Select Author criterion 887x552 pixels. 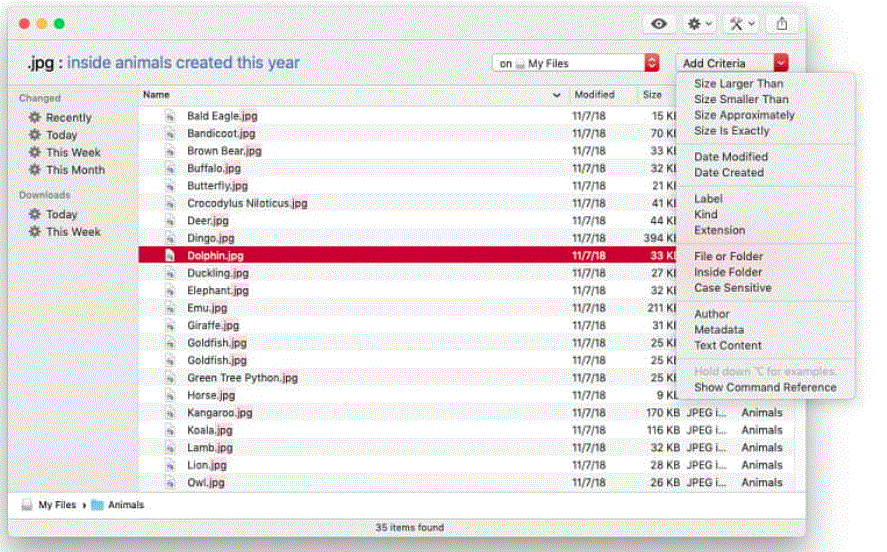(712, 314)
